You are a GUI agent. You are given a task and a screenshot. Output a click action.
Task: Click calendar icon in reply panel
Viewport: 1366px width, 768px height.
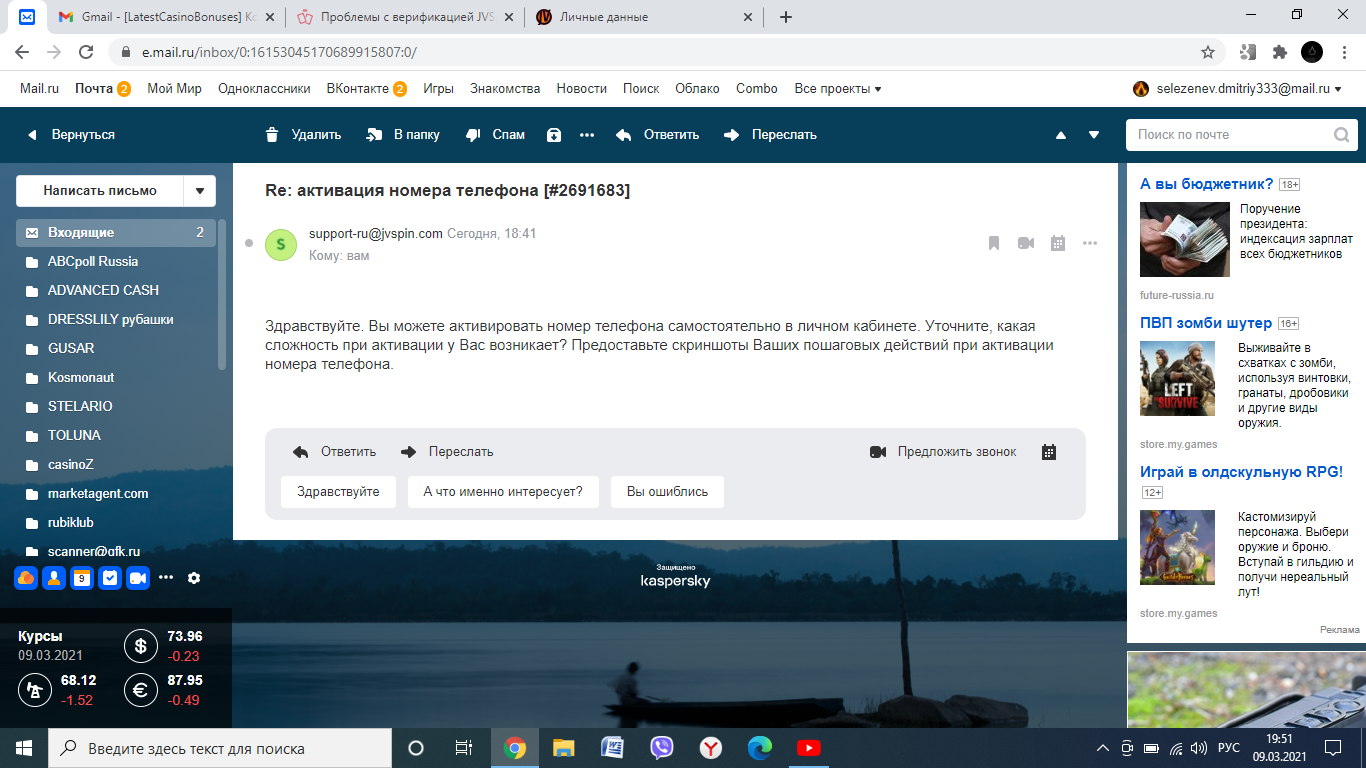tap(1049, 452)
